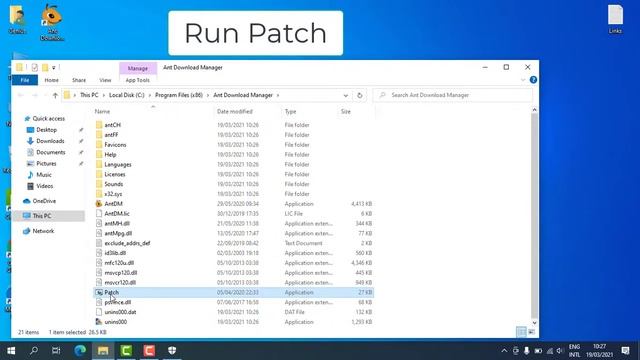Open the File ribbon tab
640x360 pixels.
pyautogui.click(x=25, y=80)
